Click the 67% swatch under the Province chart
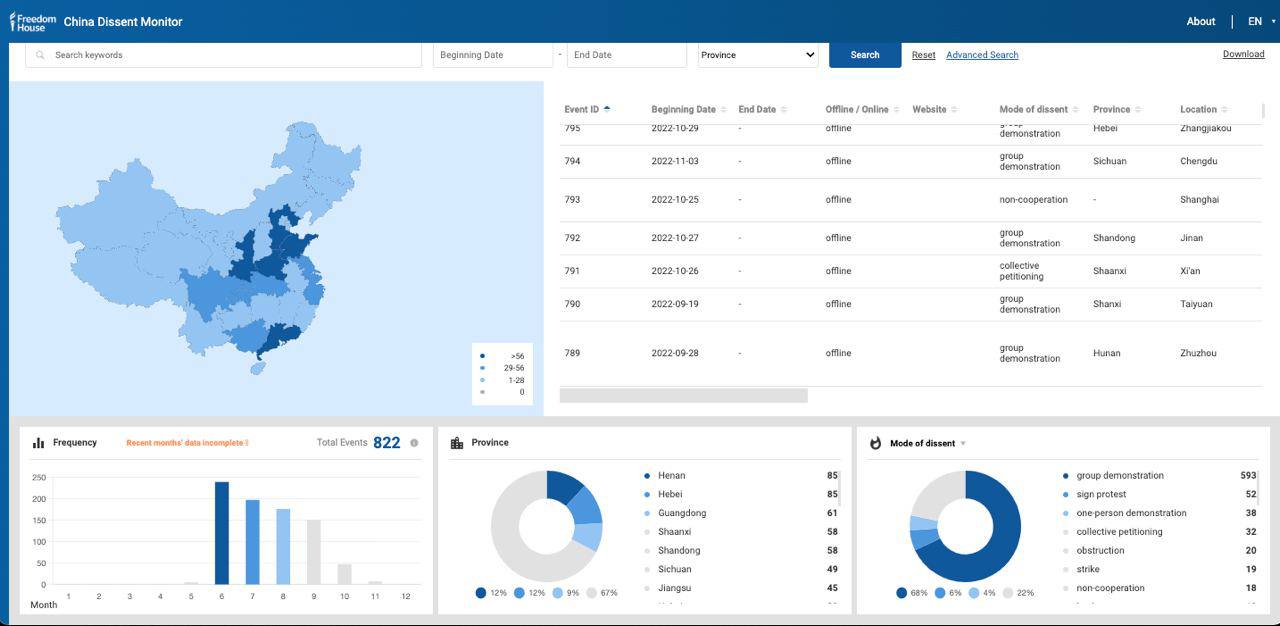Image resolution: width=1280 pixels, height=626 pixels. click(591, 593)
